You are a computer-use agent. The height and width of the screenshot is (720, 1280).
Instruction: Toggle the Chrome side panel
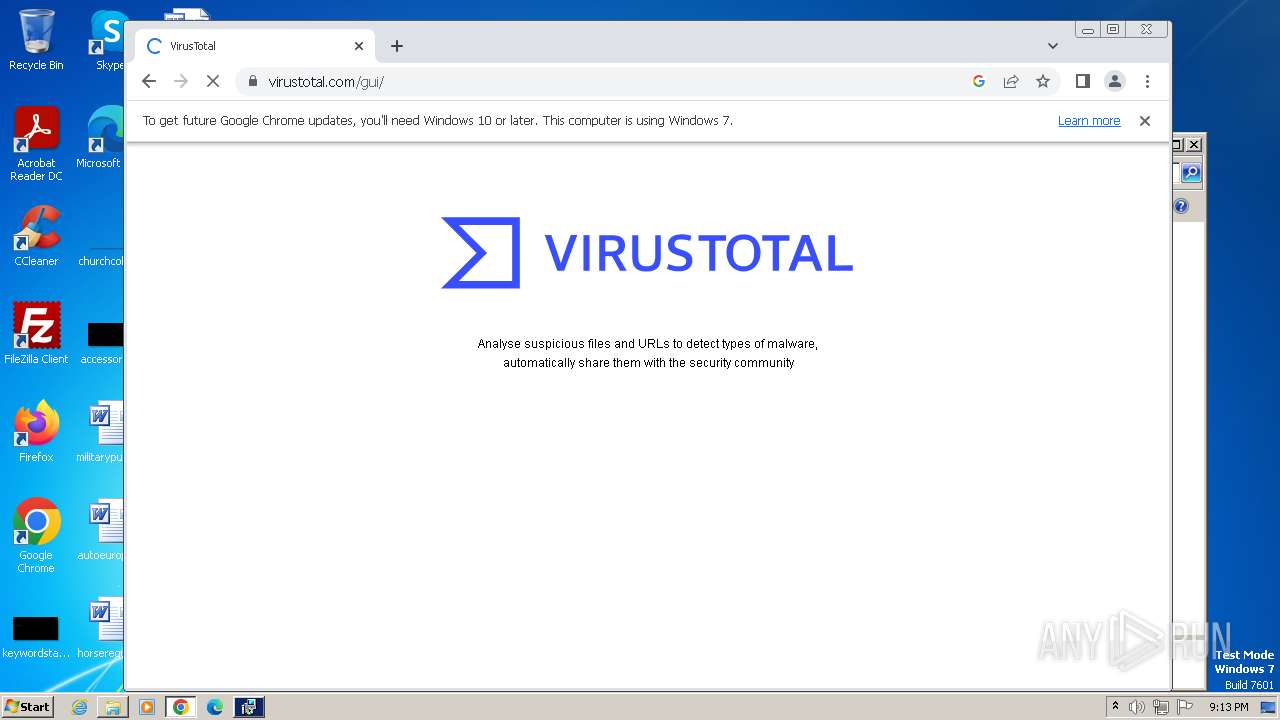(1082, 82)
